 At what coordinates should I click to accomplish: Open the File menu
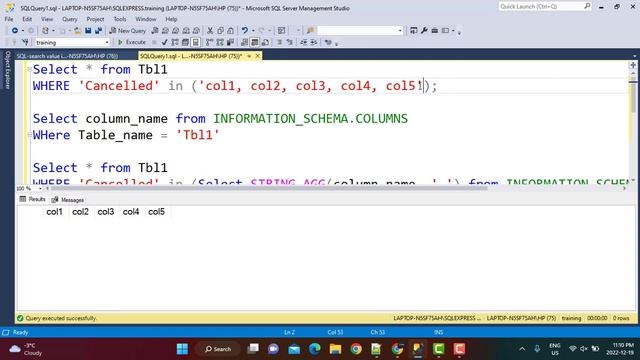pyautogui.click(x=9, y=19)
